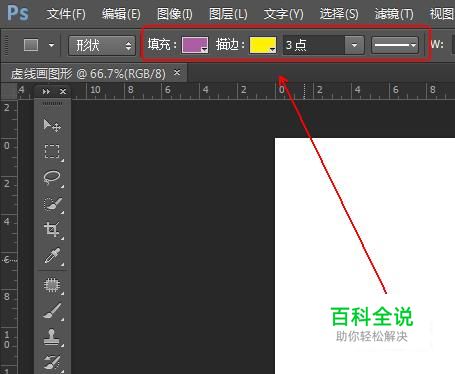Open the 图像(I) menu
Image resolution: width=455 pixels, height=374 pixels.
(175, 14)
